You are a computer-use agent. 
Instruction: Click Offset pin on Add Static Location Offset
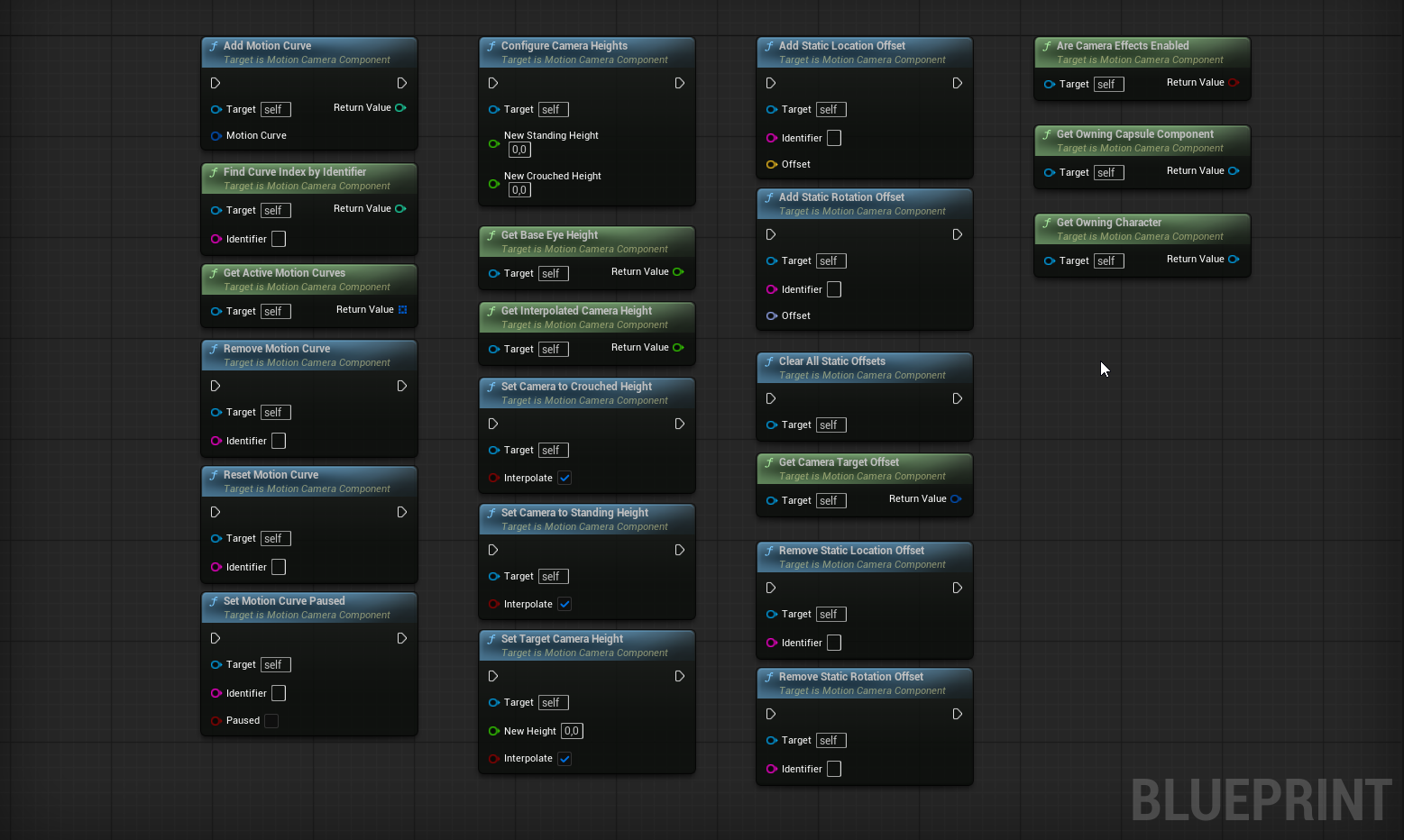pyautogui.click(x=772, y=164)
